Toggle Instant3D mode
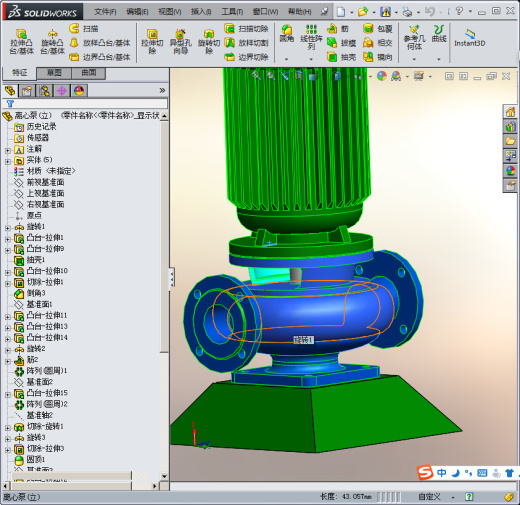 (470, 38)
